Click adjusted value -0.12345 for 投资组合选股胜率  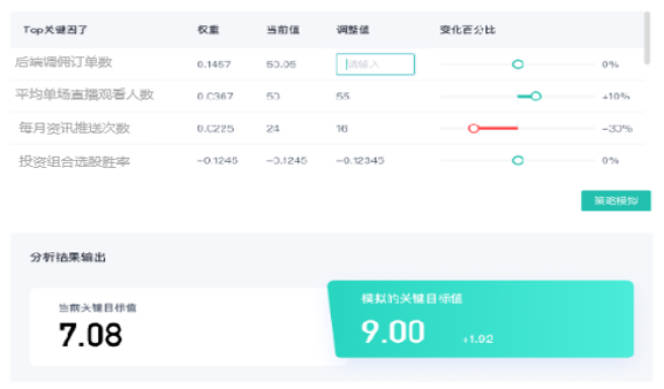(360, 160)
